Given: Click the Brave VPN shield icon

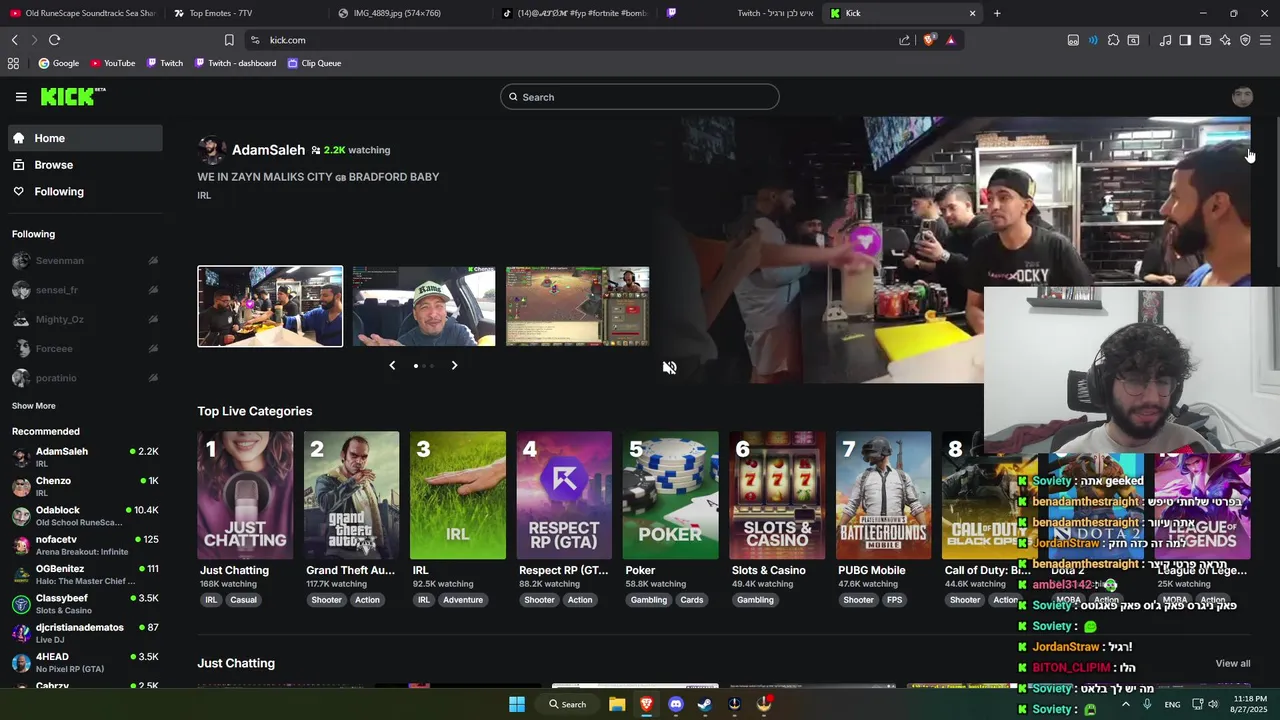Looking at the screenshot, I should click(x=1245, y=40).
